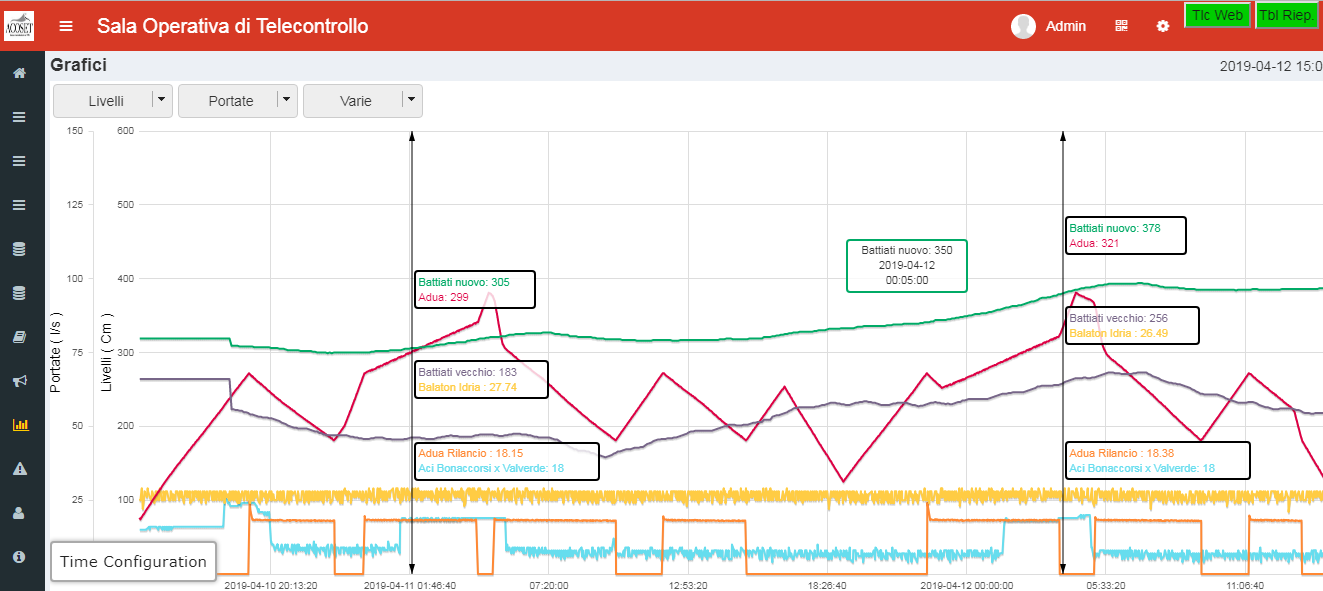Click the Admin avatar picture
The height and width of the screenshot is (591, 1323).
1023,26
